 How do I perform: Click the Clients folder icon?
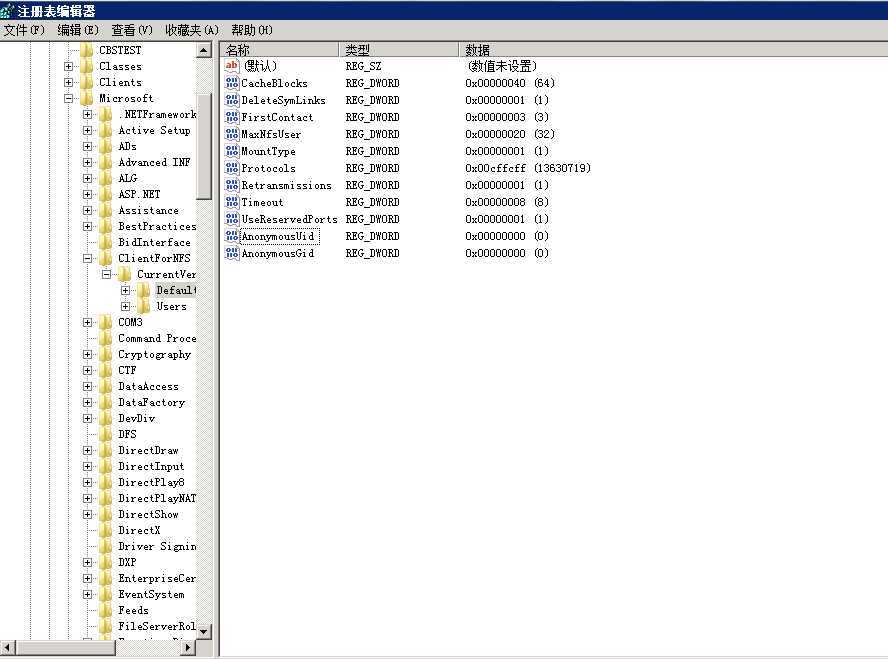coord(87,83)
